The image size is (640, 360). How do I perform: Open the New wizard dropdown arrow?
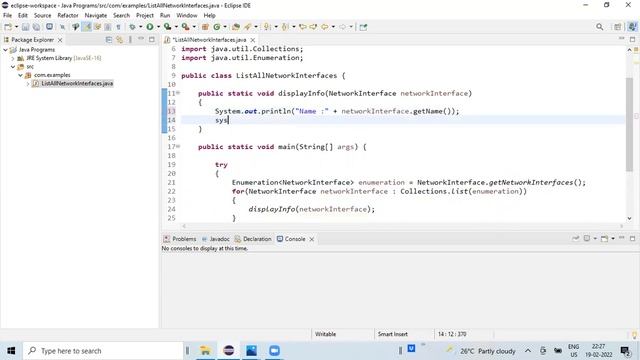[x=16, y=27]
